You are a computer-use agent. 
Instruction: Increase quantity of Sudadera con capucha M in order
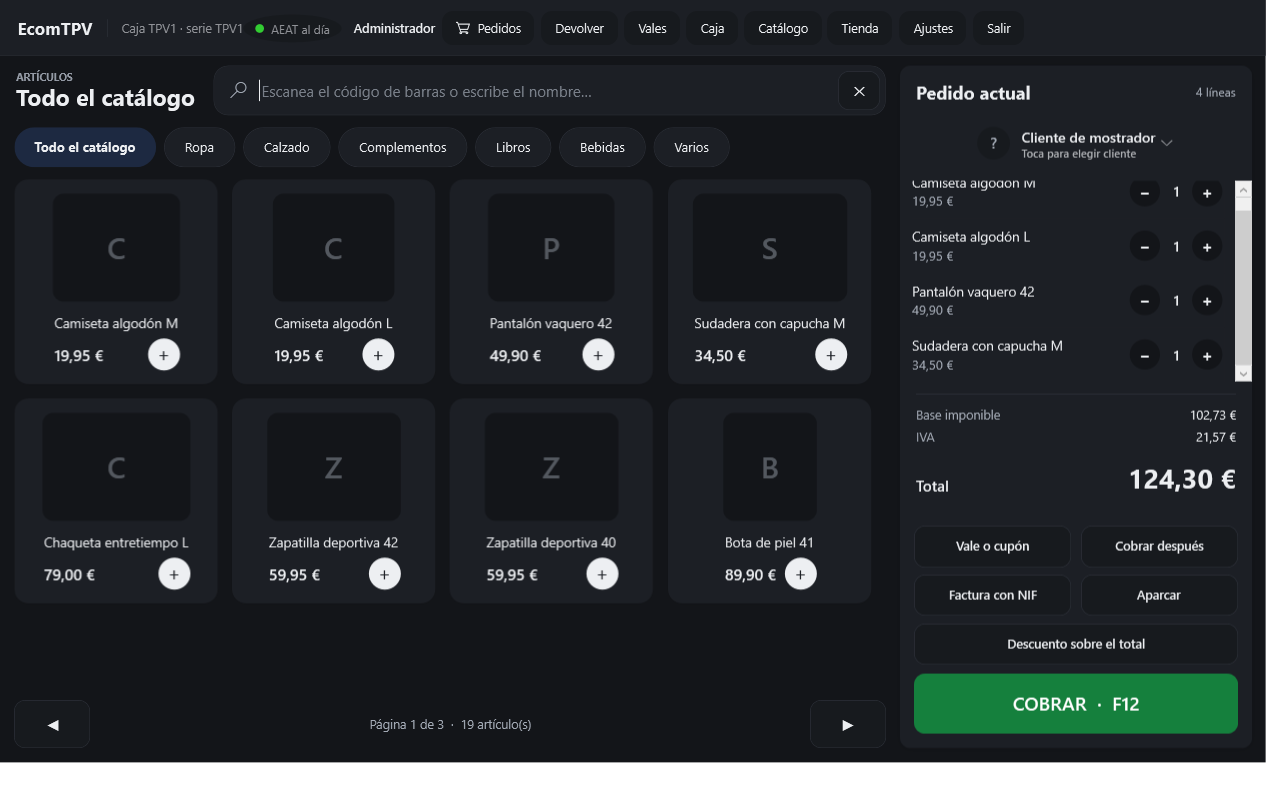(1207, 356)
